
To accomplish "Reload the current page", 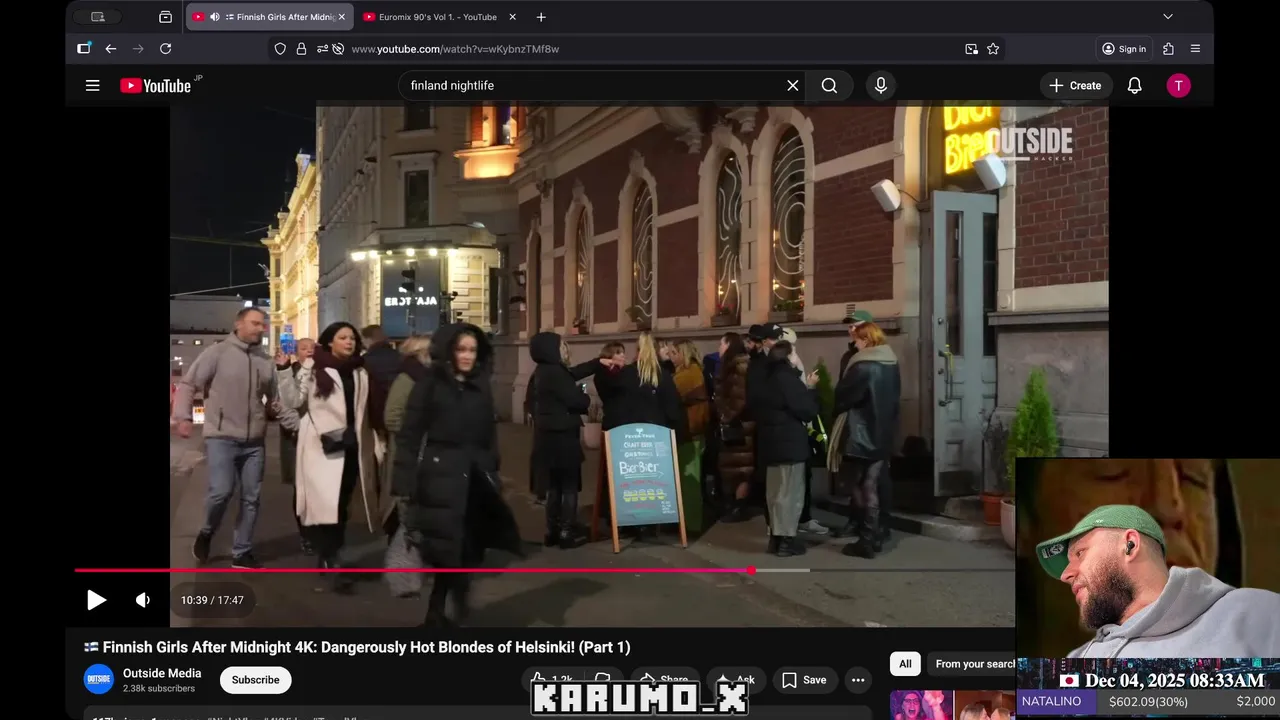I will pyautogui.click(x=166, y=49).
